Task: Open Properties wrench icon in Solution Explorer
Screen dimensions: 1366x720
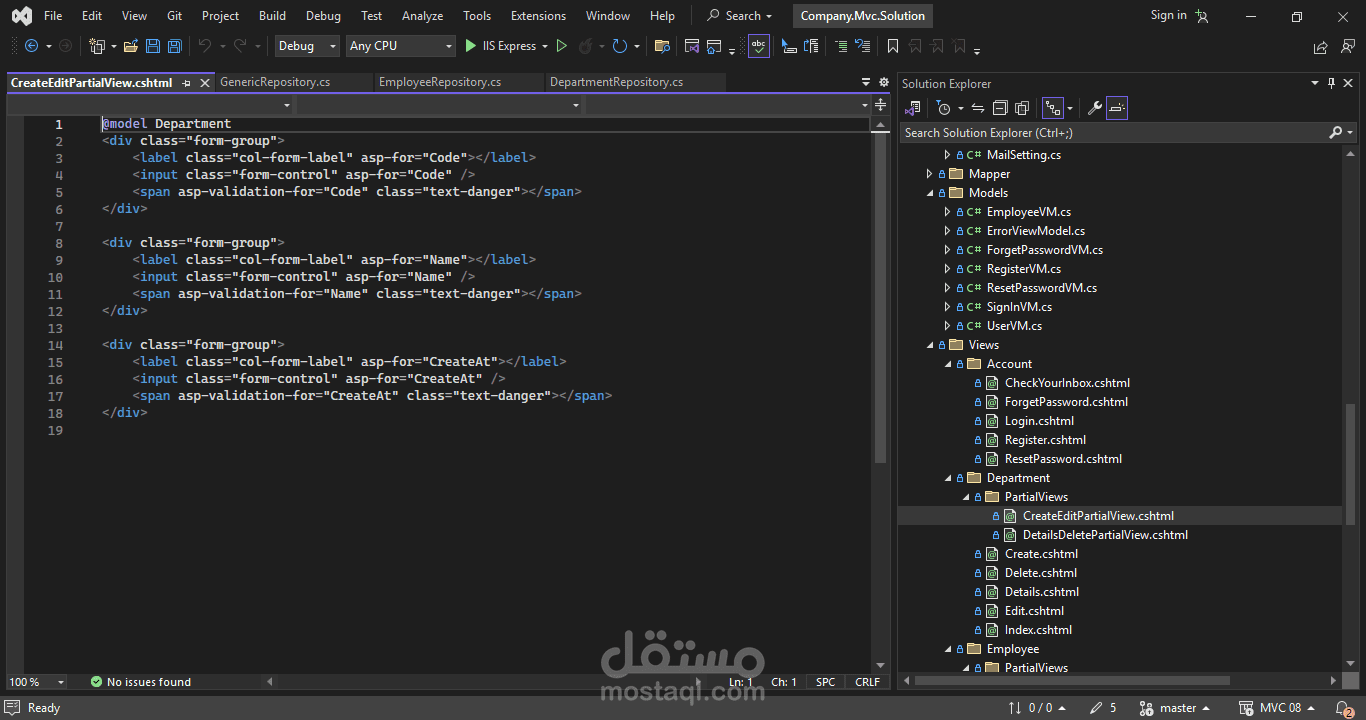Action: (x=1095, y=108)
